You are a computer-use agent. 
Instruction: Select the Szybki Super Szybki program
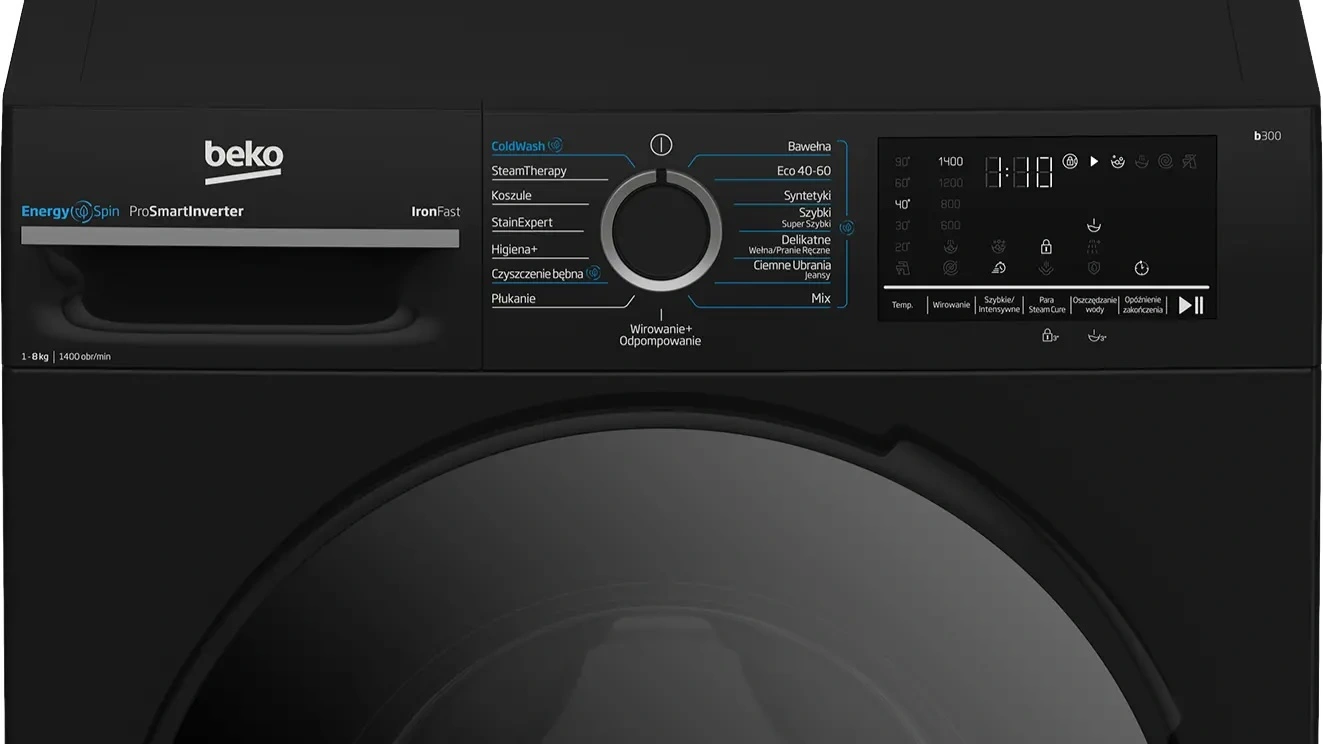click(807, 218)
